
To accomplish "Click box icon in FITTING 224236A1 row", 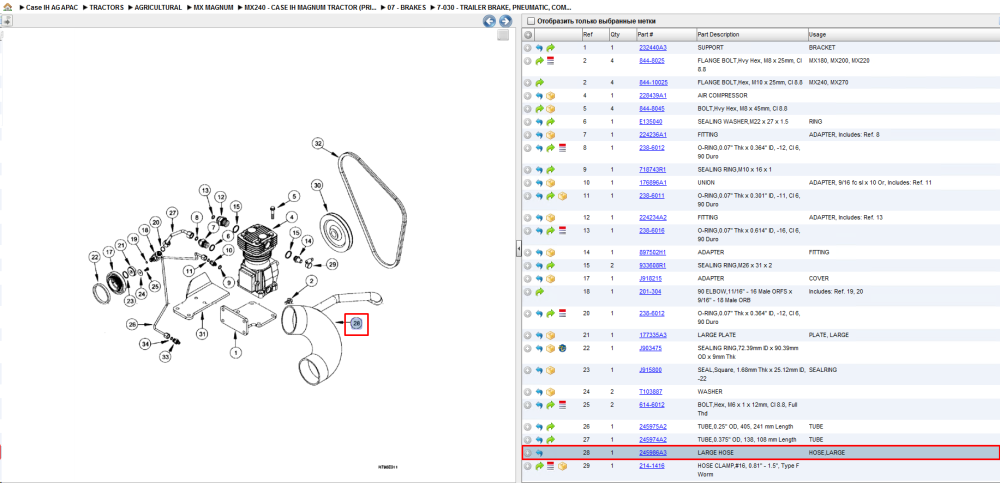I will 550,135.
